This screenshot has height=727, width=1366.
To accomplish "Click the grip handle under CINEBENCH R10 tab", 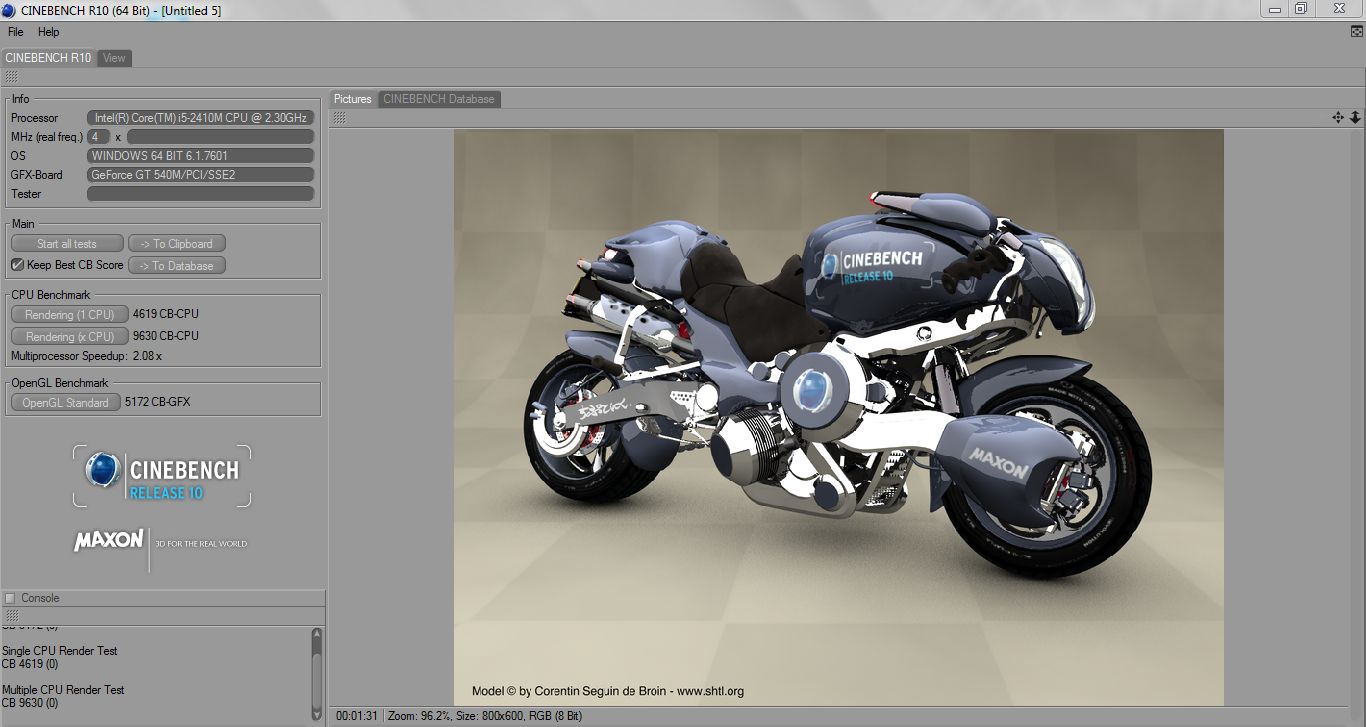I will point(11,76).
